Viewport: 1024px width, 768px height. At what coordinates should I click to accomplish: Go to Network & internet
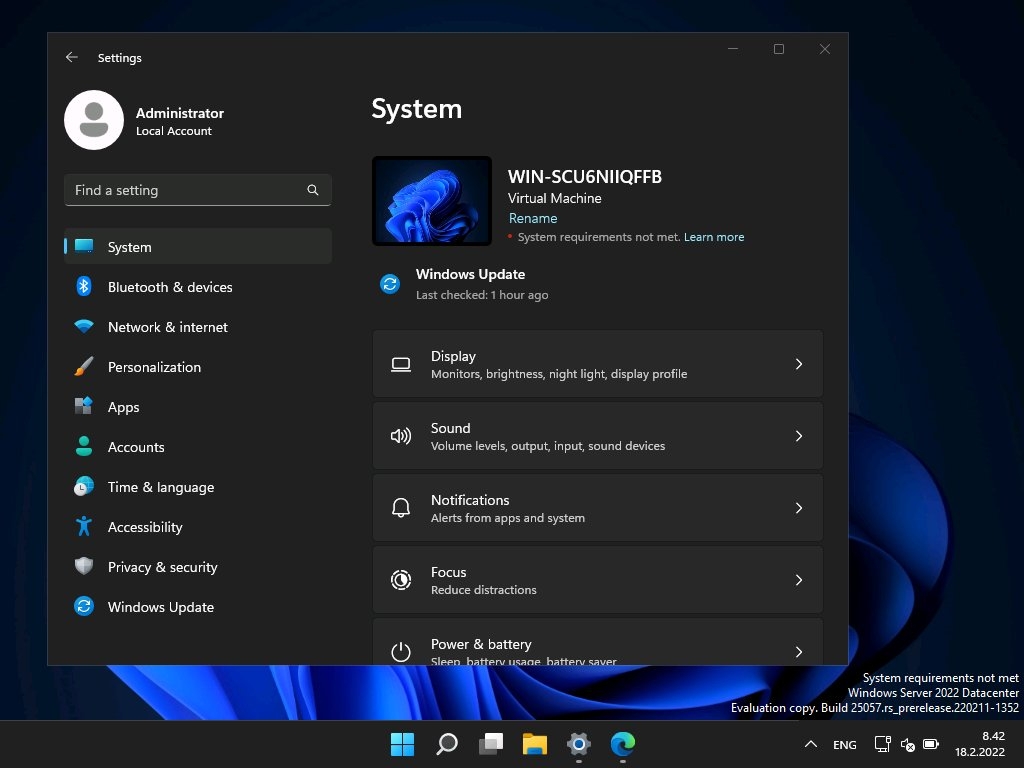(x=198, y=327)
